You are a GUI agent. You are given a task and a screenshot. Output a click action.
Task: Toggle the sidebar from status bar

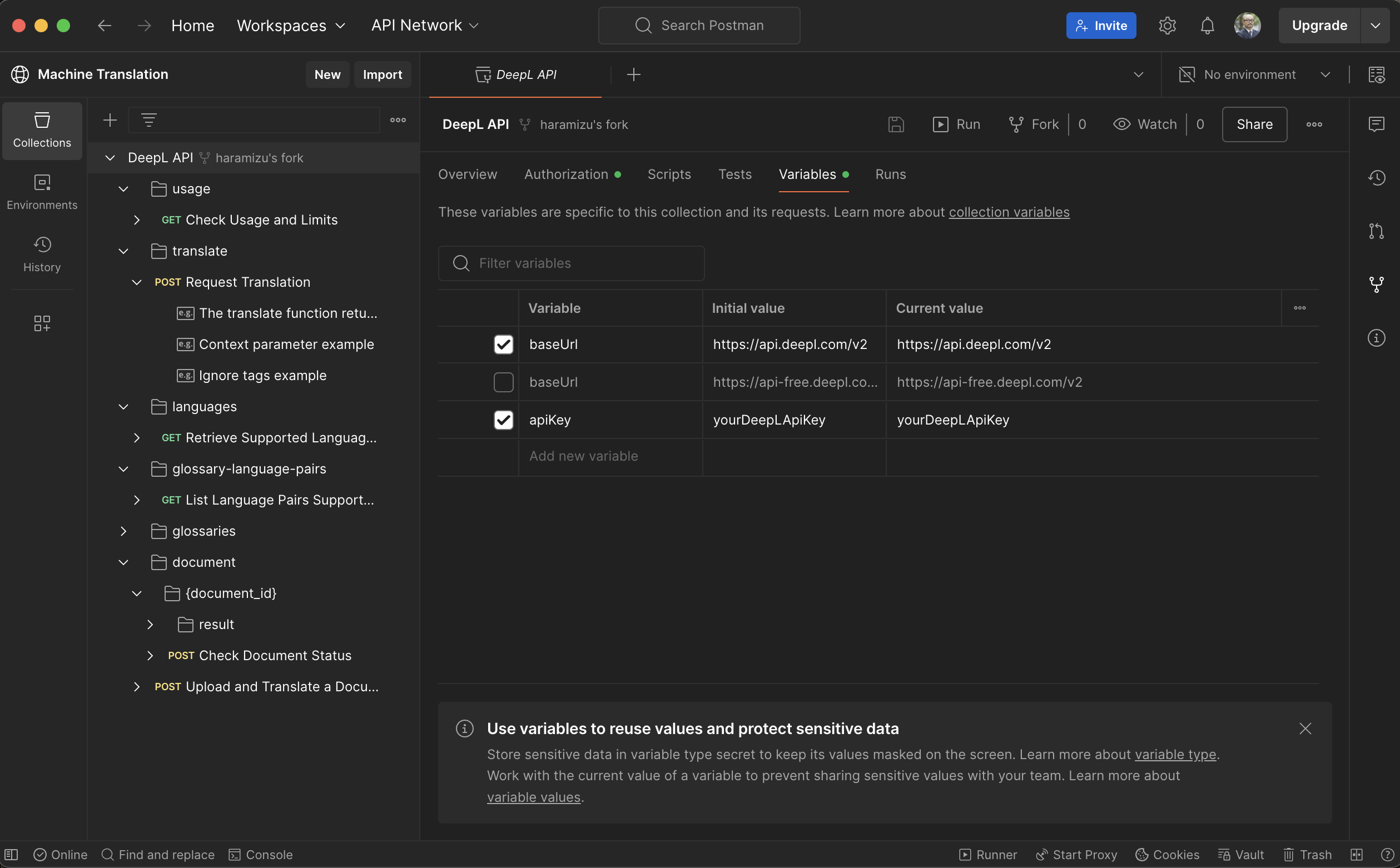(12, 854)
